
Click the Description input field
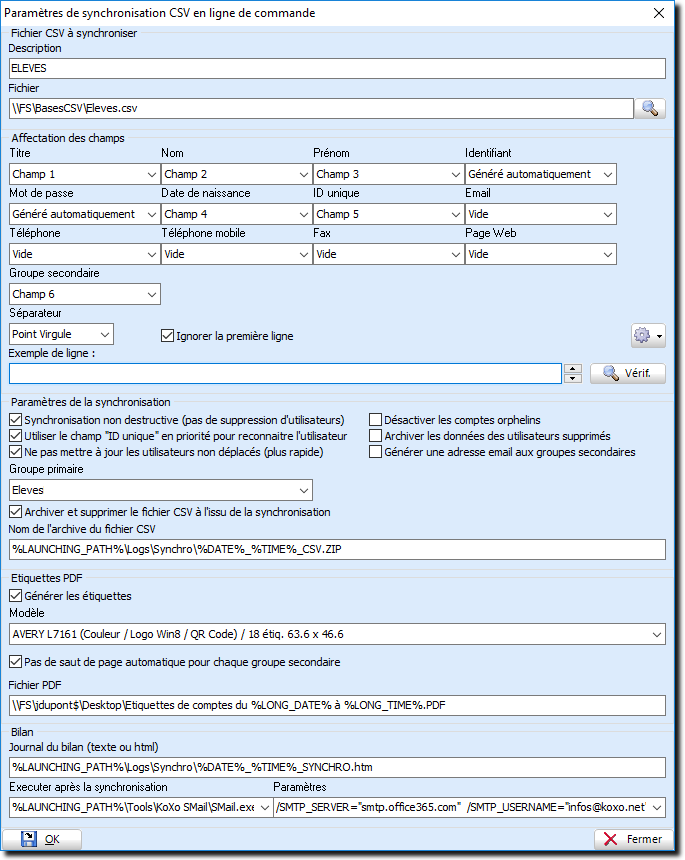coord(337,69)
